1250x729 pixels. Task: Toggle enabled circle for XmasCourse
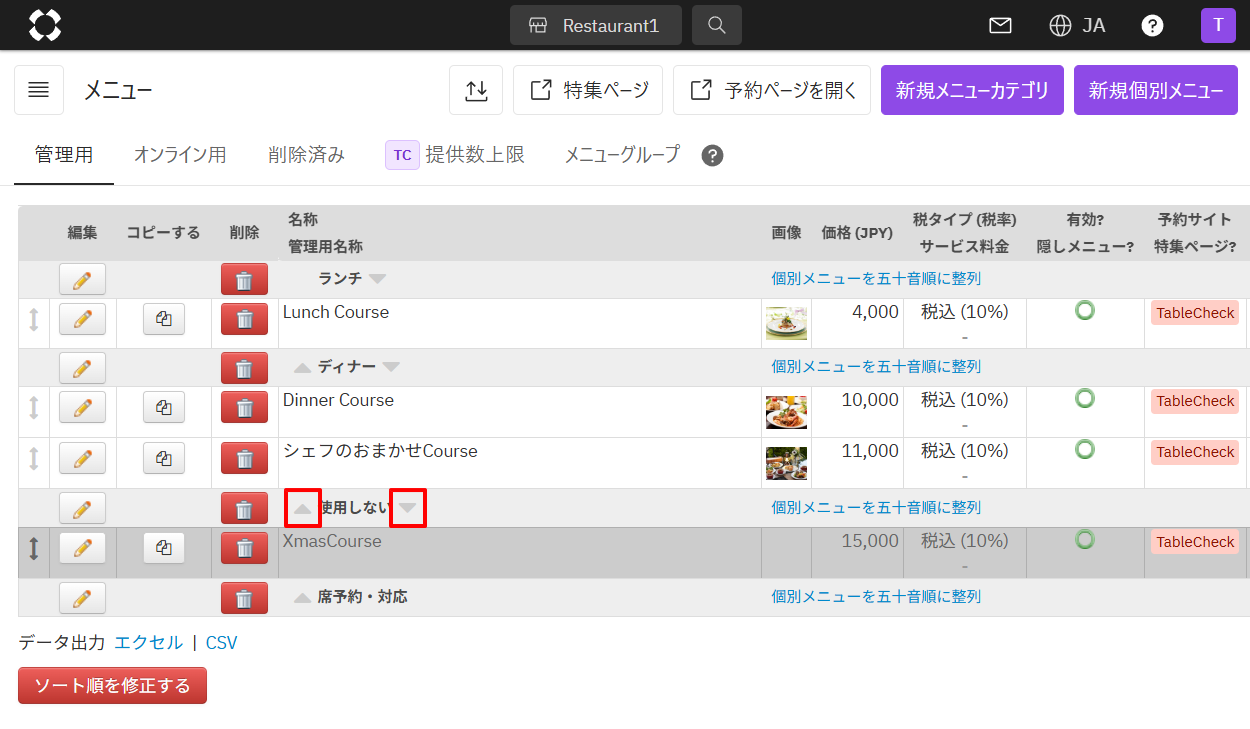coord(1085,539)
